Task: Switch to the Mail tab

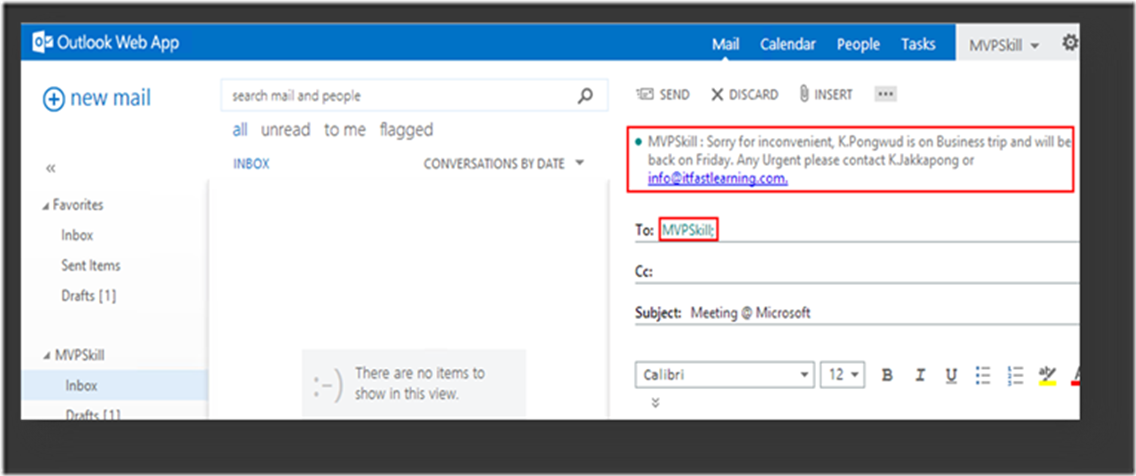Action: (x=725, y=44)
